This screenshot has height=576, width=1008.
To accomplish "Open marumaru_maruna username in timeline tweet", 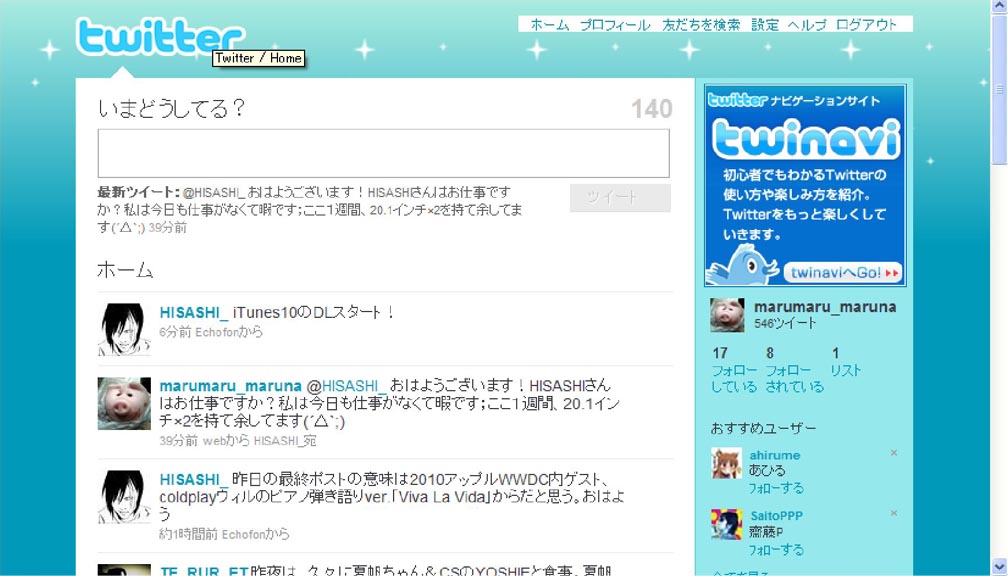I will (x=230, y=386).
